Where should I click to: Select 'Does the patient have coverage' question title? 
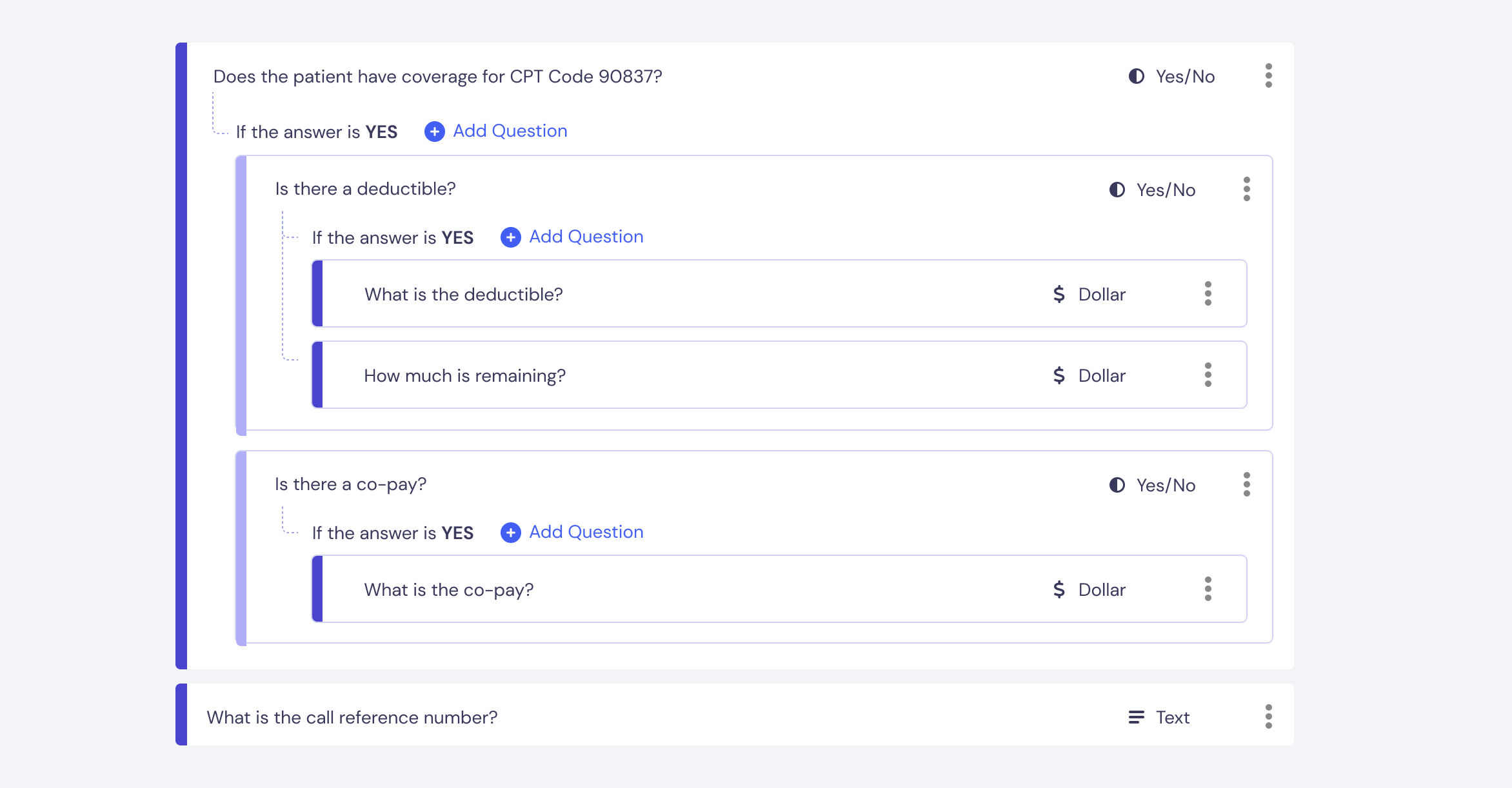tap(437, 77)
